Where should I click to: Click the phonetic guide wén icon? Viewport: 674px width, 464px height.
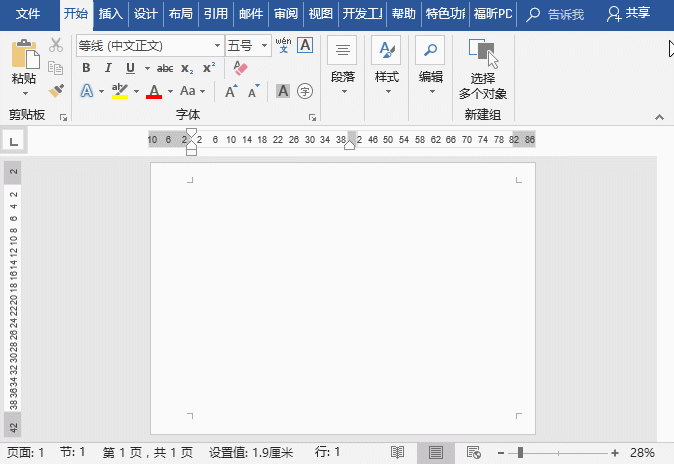point(283,45)
